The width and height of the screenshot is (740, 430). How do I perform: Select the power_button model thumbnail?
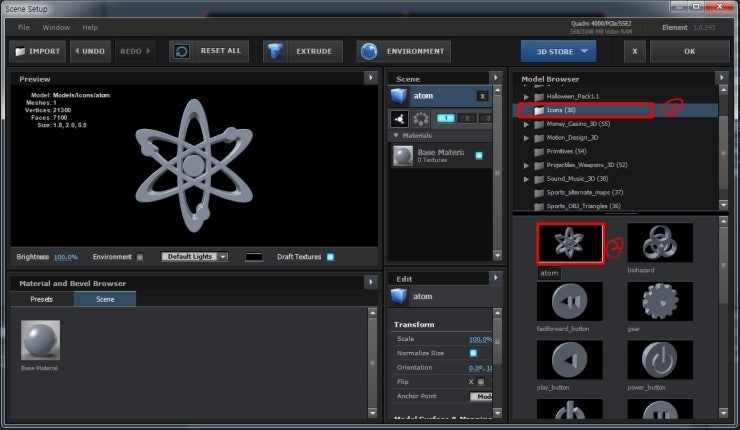coord(660,360)
